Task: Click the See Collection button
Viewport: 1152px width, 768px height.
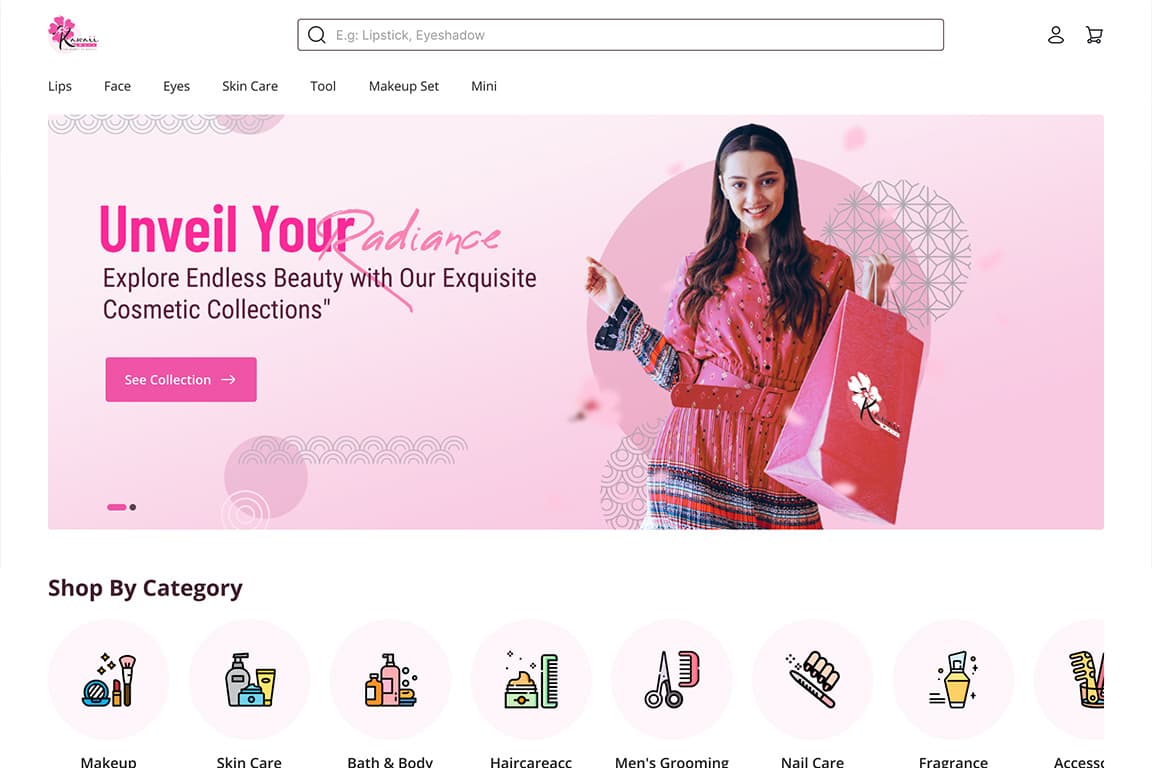Action: [181, 379]
